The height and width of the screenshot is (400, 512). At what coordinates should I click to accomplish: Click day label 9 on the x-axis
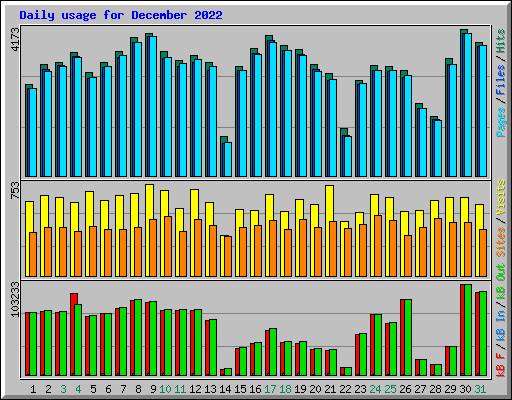(x=153, y=389)
